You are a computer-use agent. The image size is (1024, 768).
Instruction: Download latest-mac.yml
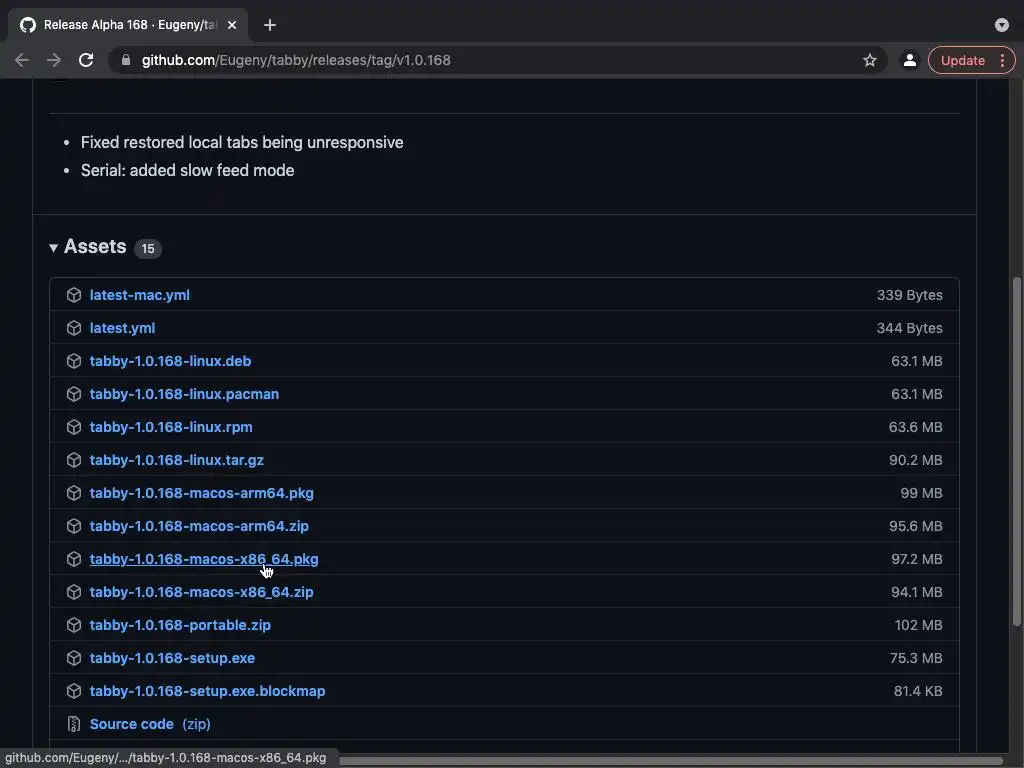click(140, 295)
